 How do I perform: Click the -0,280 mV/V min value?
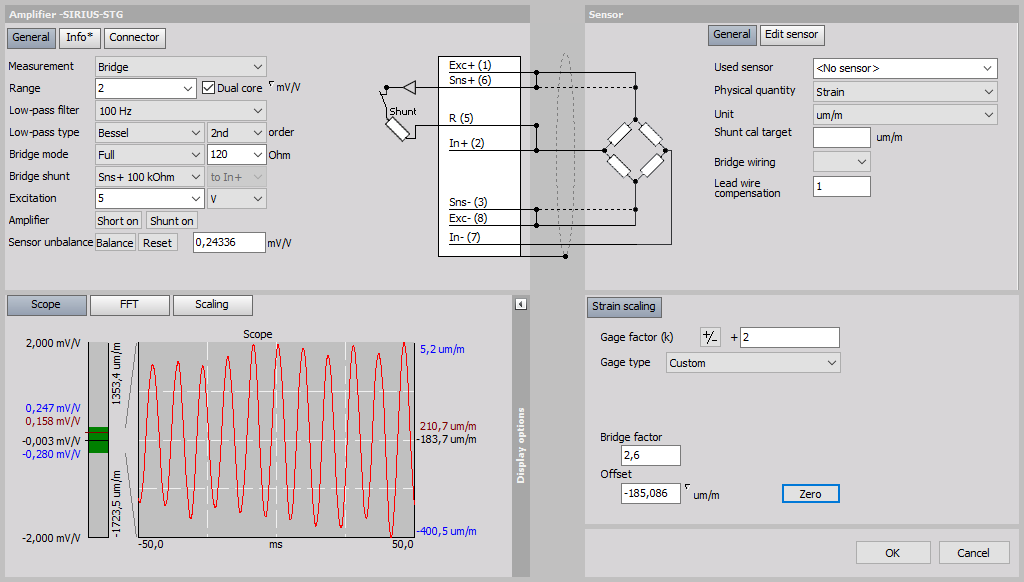pyautogui.click(x=51, y=454)
